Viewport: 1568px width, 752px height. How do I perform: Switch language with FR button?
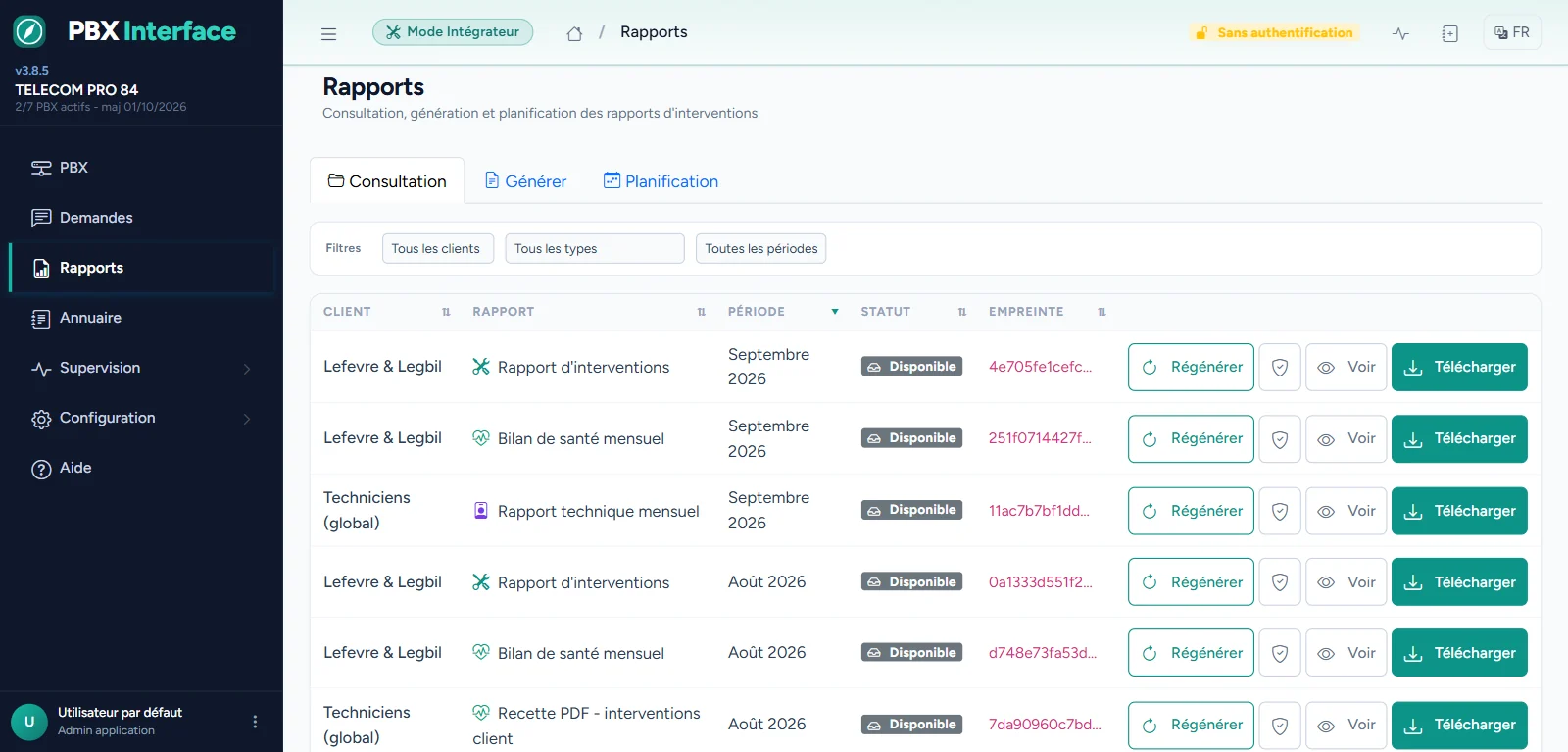(1512, 32)
